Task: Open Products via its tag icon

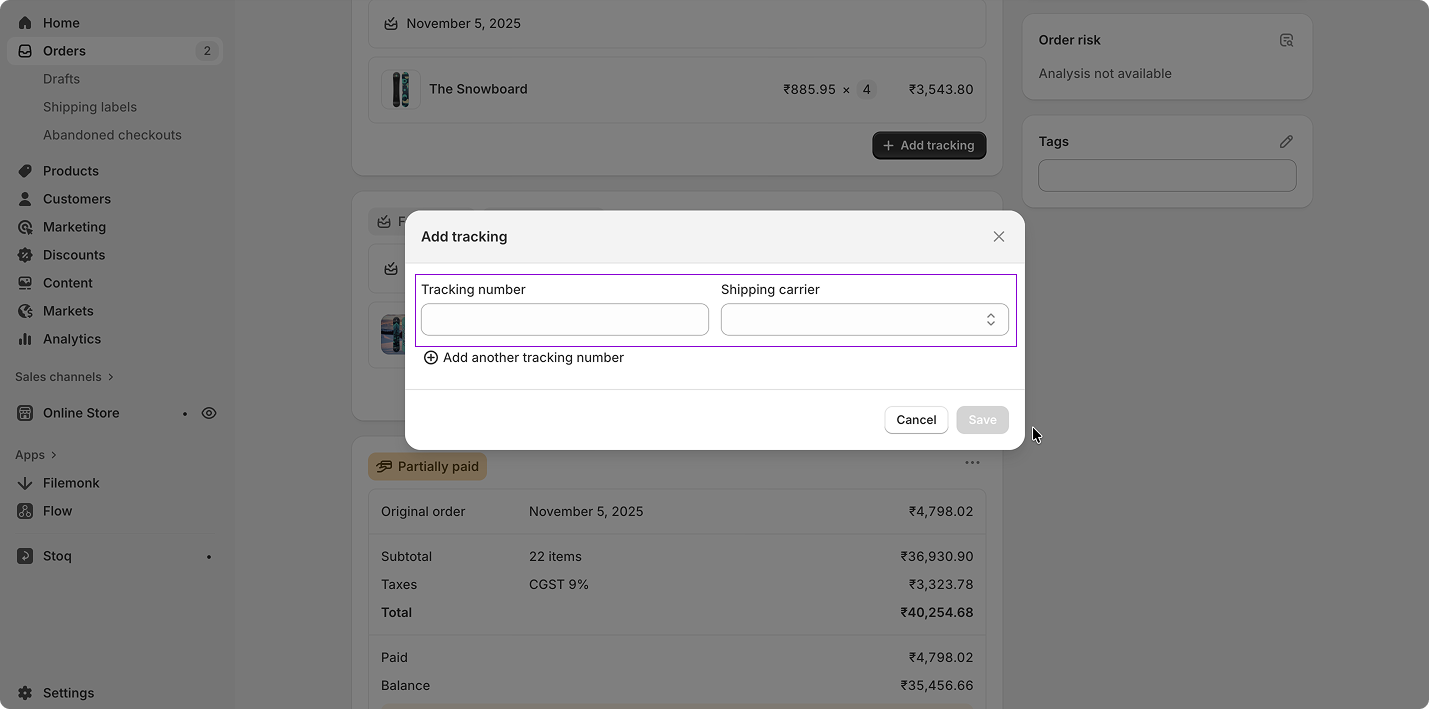Action: coord(24,170)
